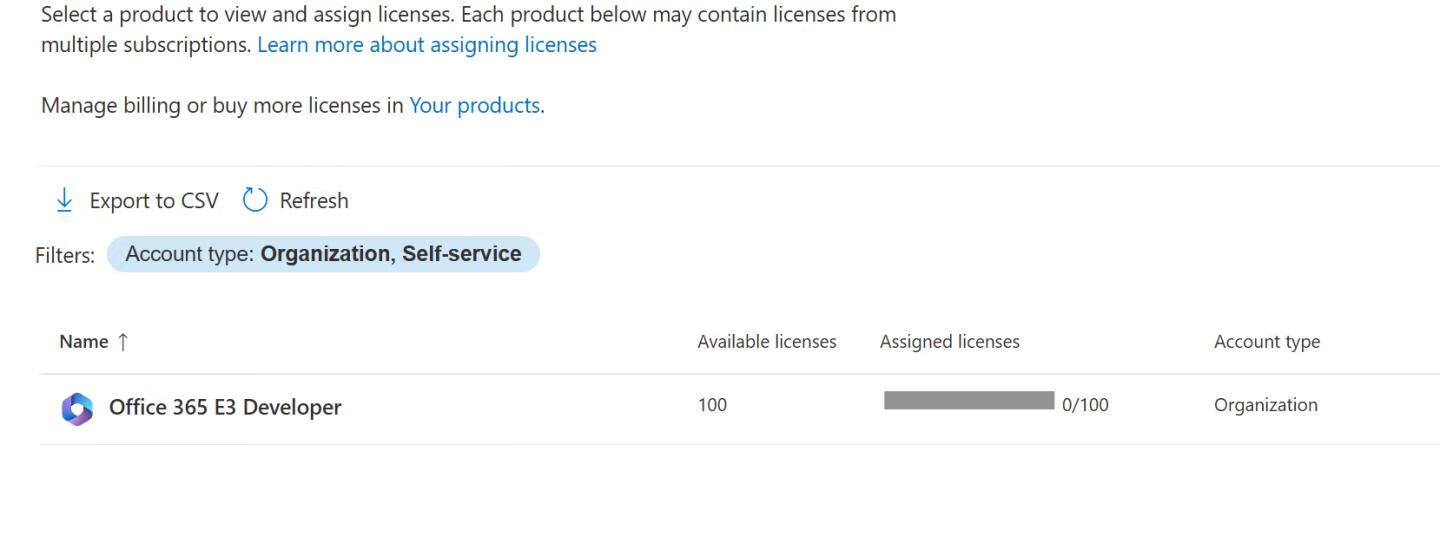This screenshot has height=543, width=1440.
Task: Open the Your products link
Action: click(474, 105)
